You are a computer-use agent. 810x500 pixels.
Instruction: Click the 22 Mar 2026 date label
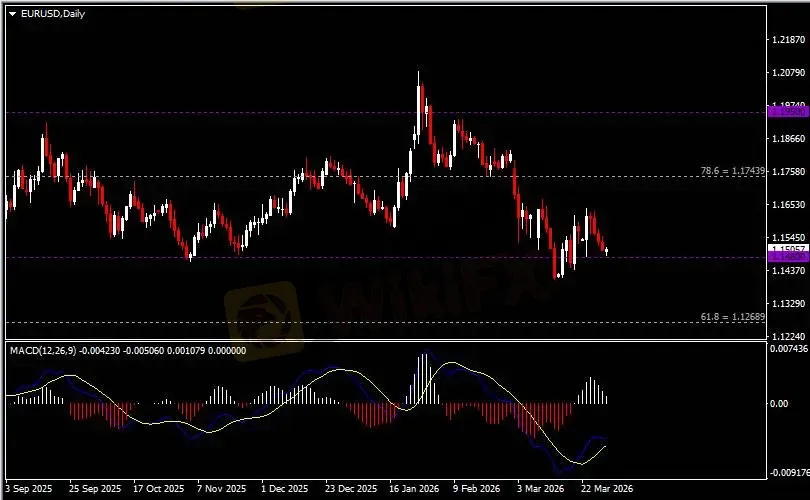pyautogui.click(x=602, y=489)
